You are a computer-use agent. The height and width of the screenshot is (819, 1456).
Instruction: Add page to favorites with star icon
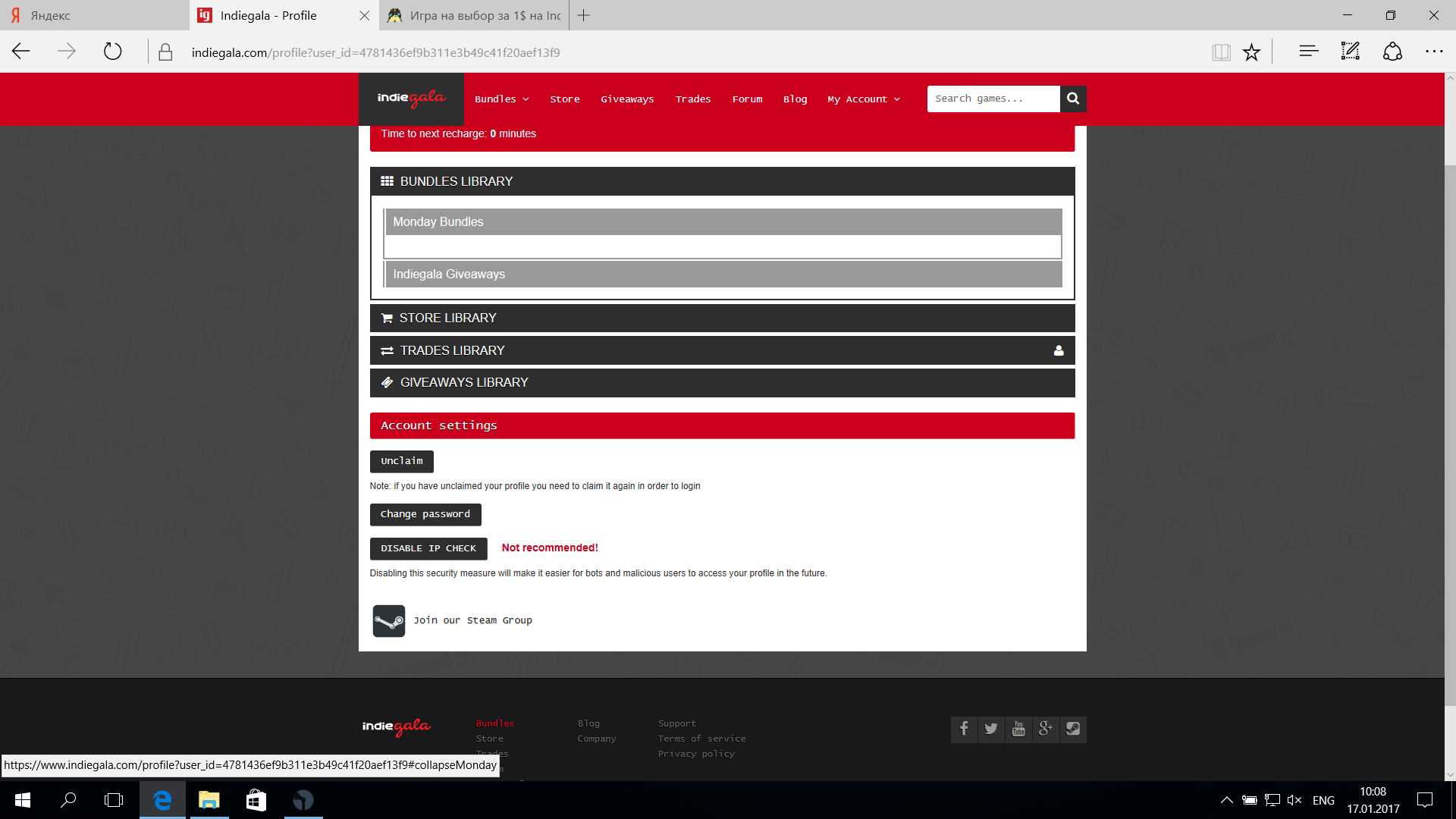pos(1251,52)
